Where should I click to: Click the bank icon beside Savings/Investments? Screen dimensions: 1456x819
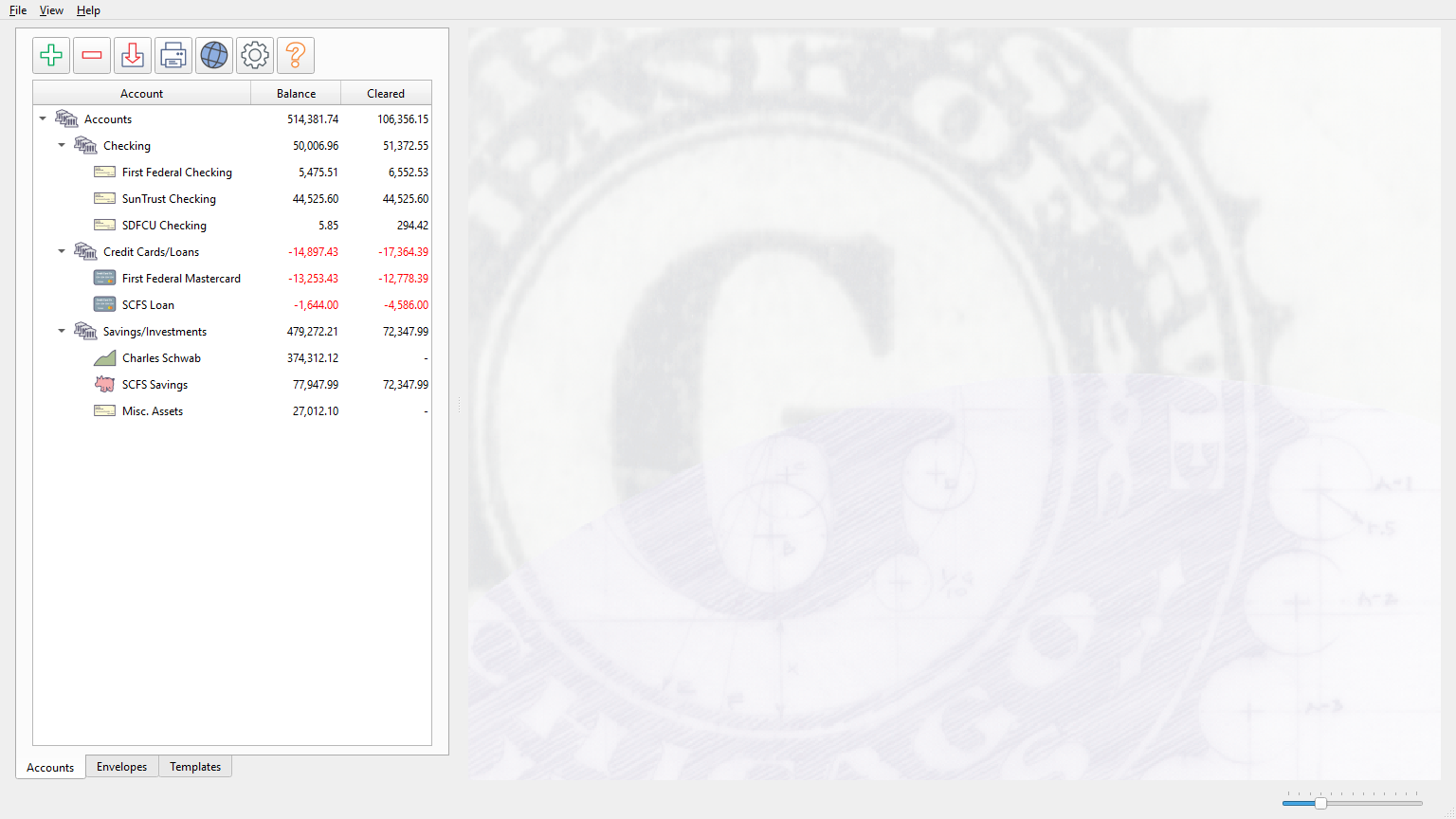click(85, 331)
